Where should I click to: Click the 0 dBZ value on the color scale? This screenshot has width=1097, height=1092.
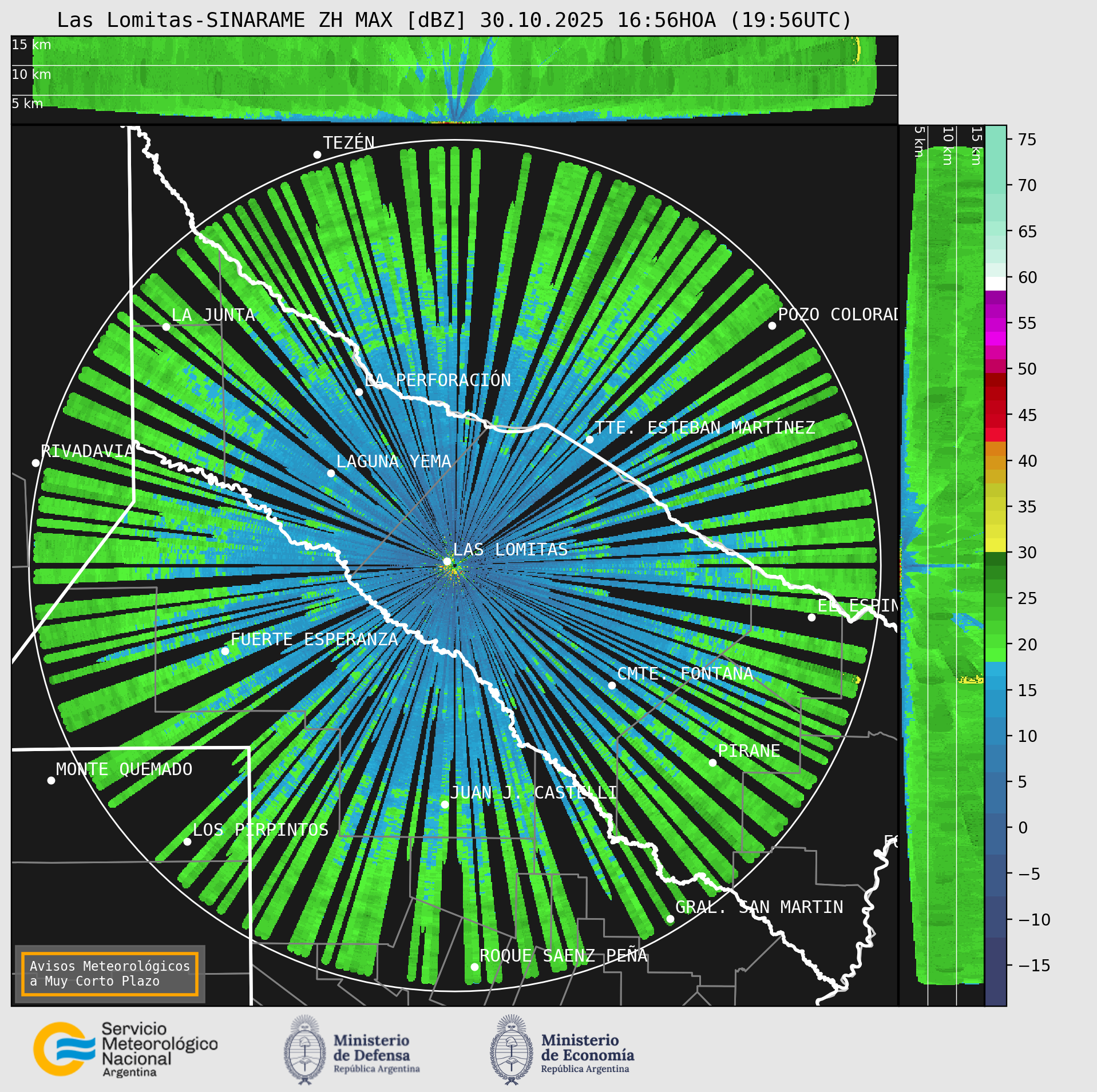(1023, 828)
